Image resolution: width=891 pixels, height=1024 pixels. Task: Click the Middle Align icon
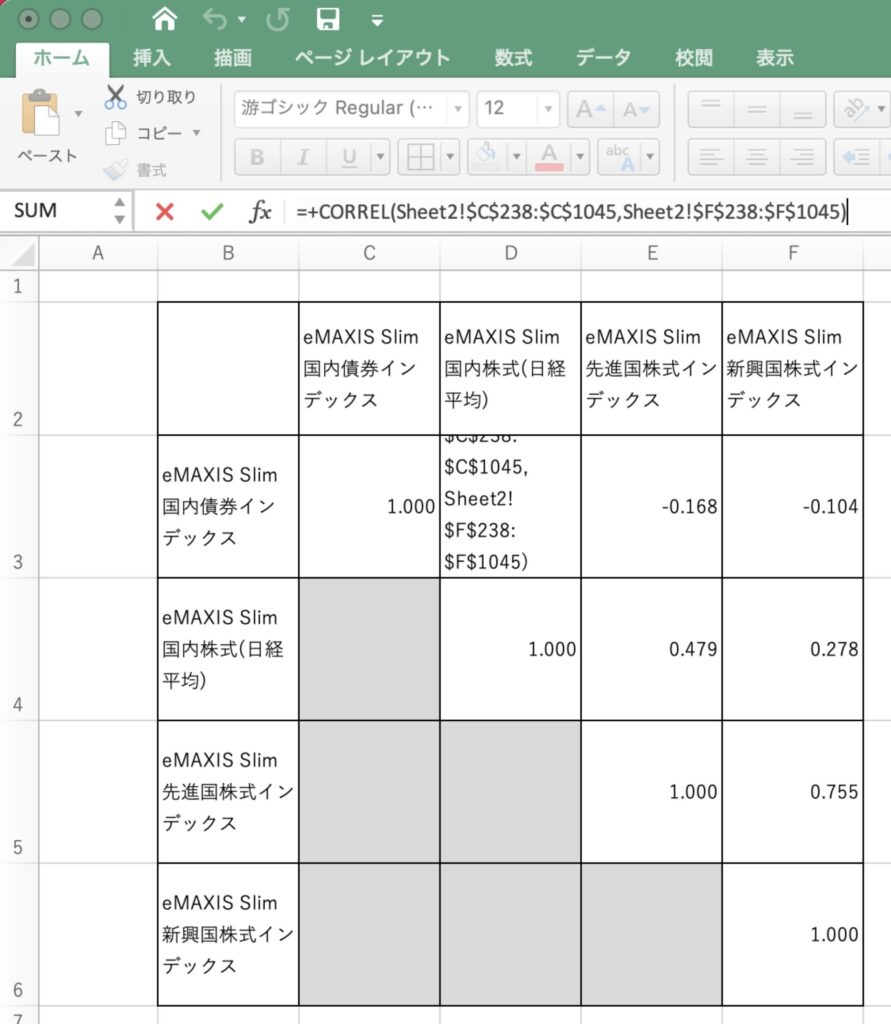point(756,109)
